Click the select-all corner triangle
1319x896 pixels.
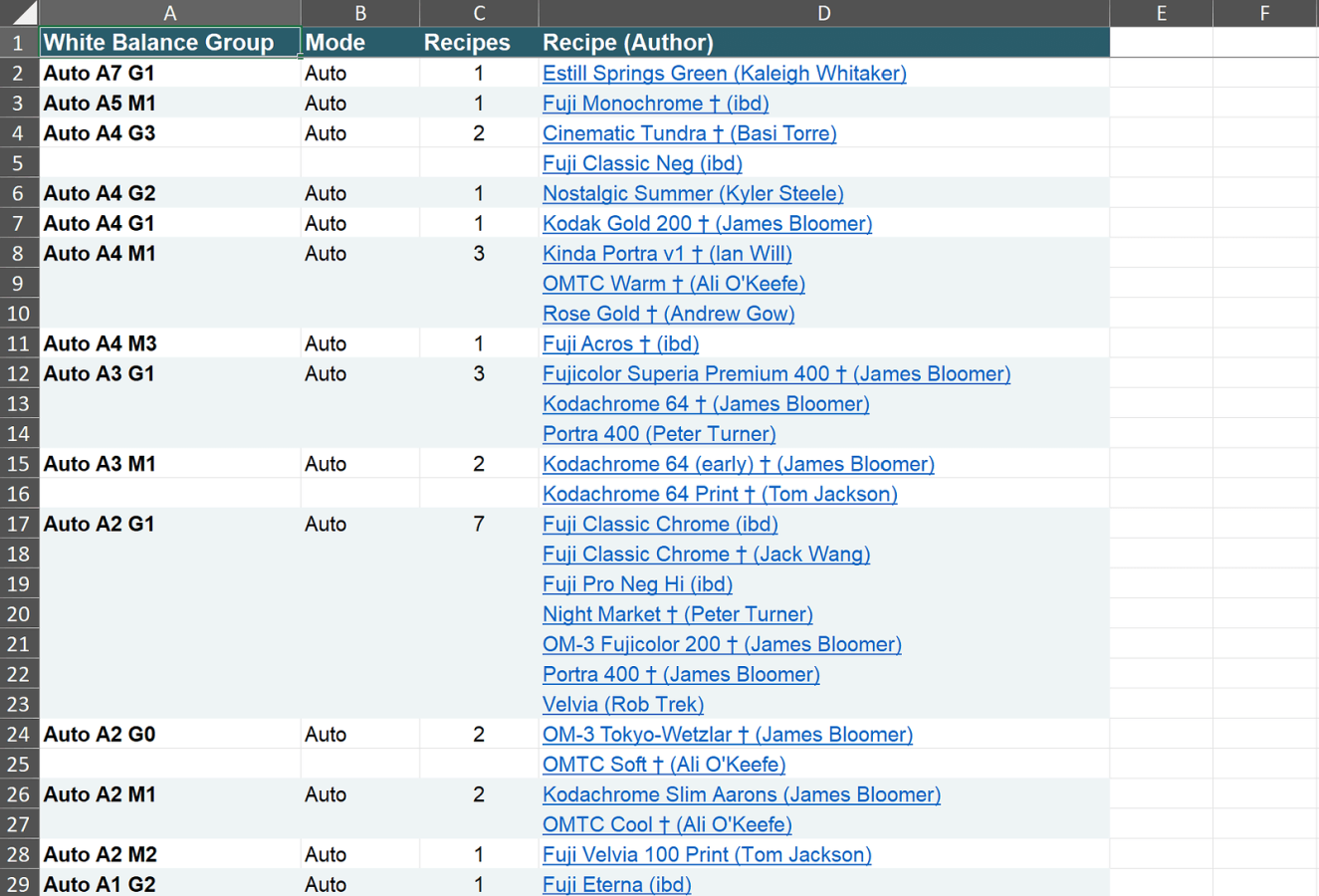click(x=20, y=13)
